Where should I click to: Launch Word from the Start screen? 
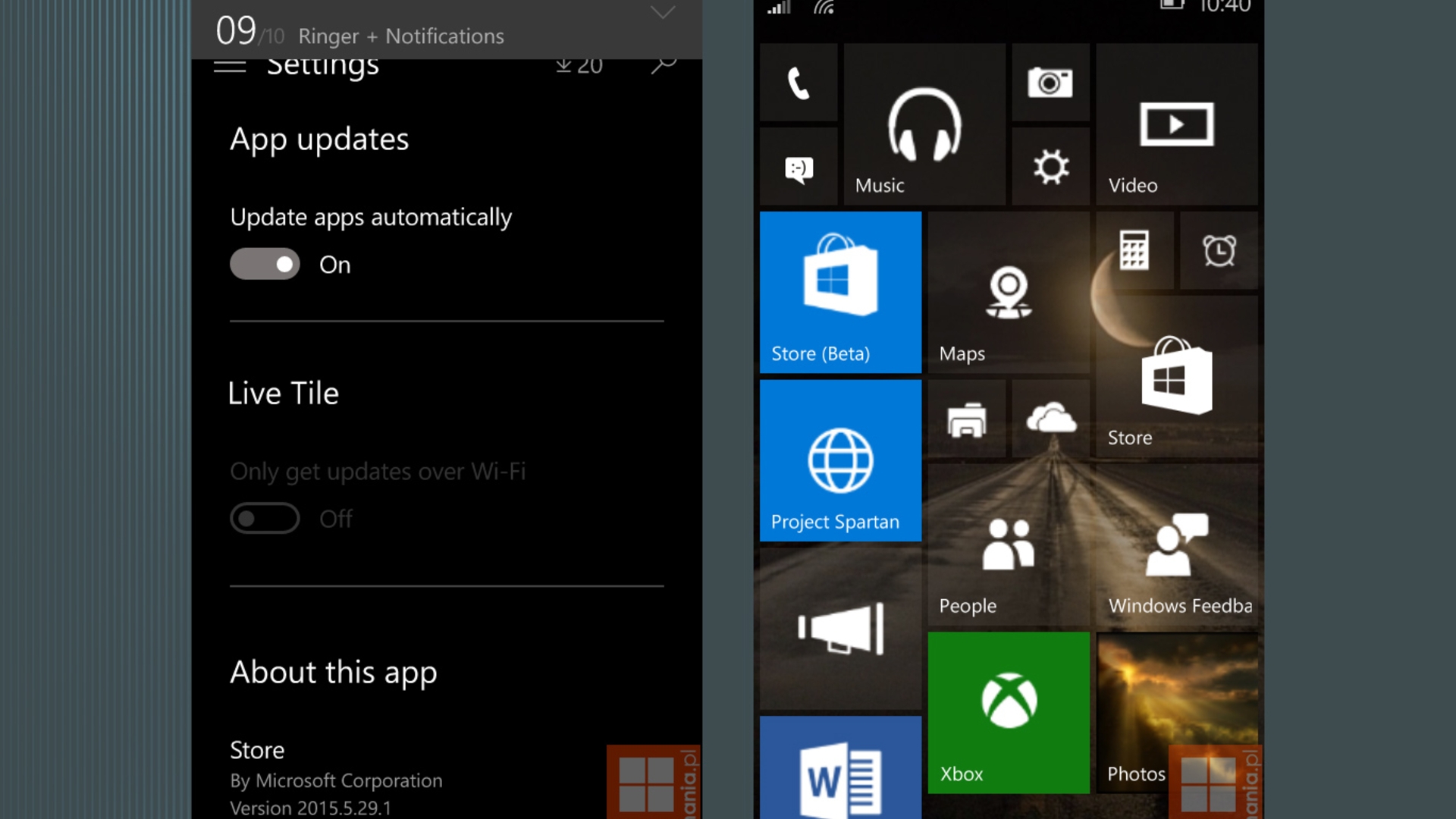pyautogui.click(x=840, y=773)
